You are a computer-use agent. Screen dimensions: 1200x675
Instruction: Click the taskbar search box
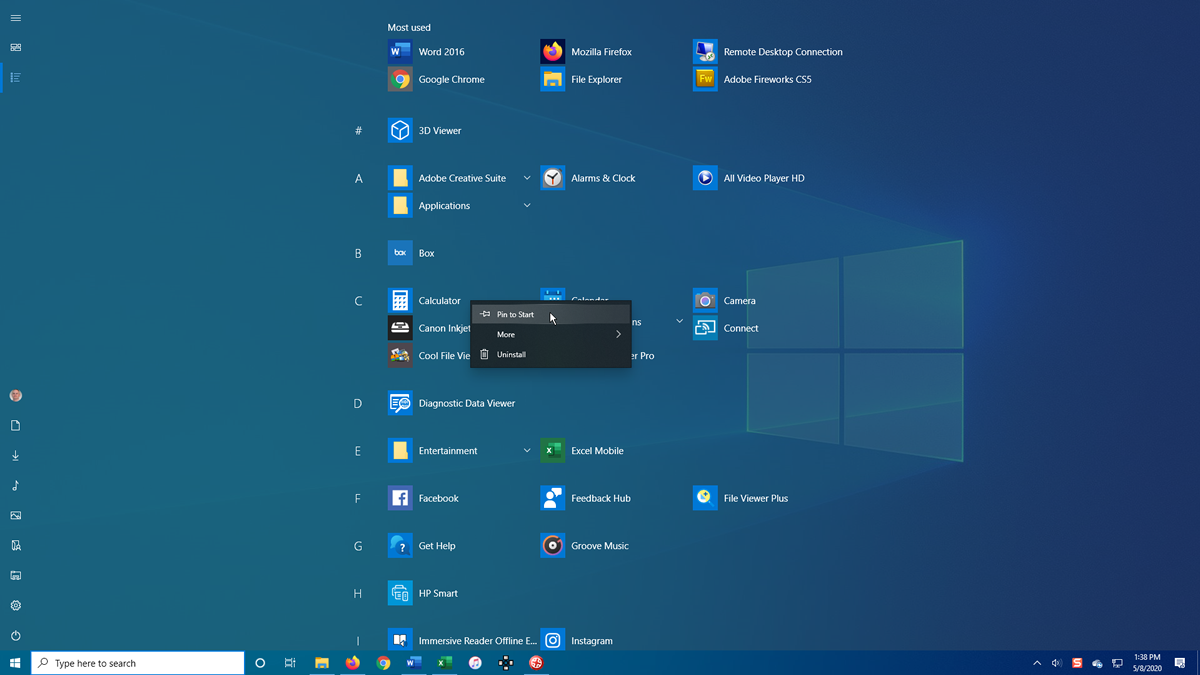(x=138, y=663)
